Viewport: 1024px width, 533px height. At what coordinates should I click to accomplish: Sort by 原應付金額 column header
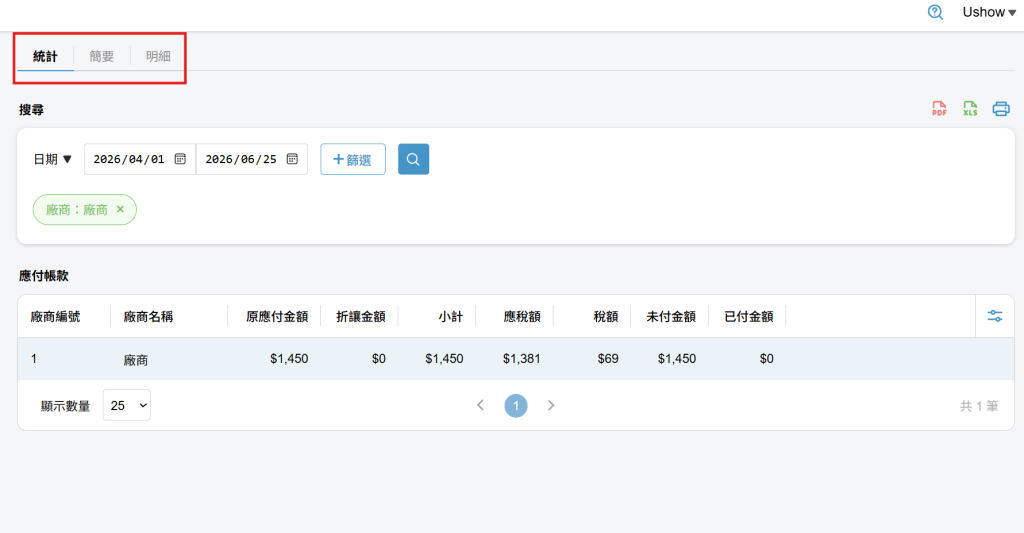277,317
